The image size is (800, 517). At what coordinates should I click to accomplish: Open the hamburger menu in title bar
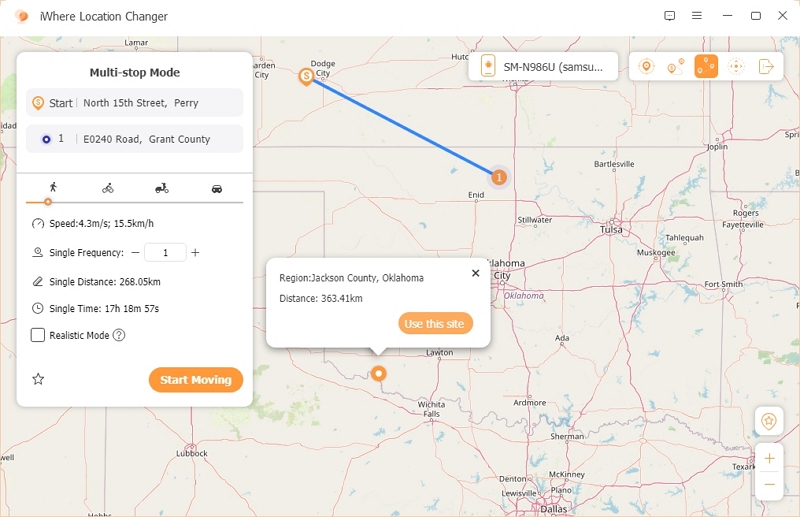697,16
